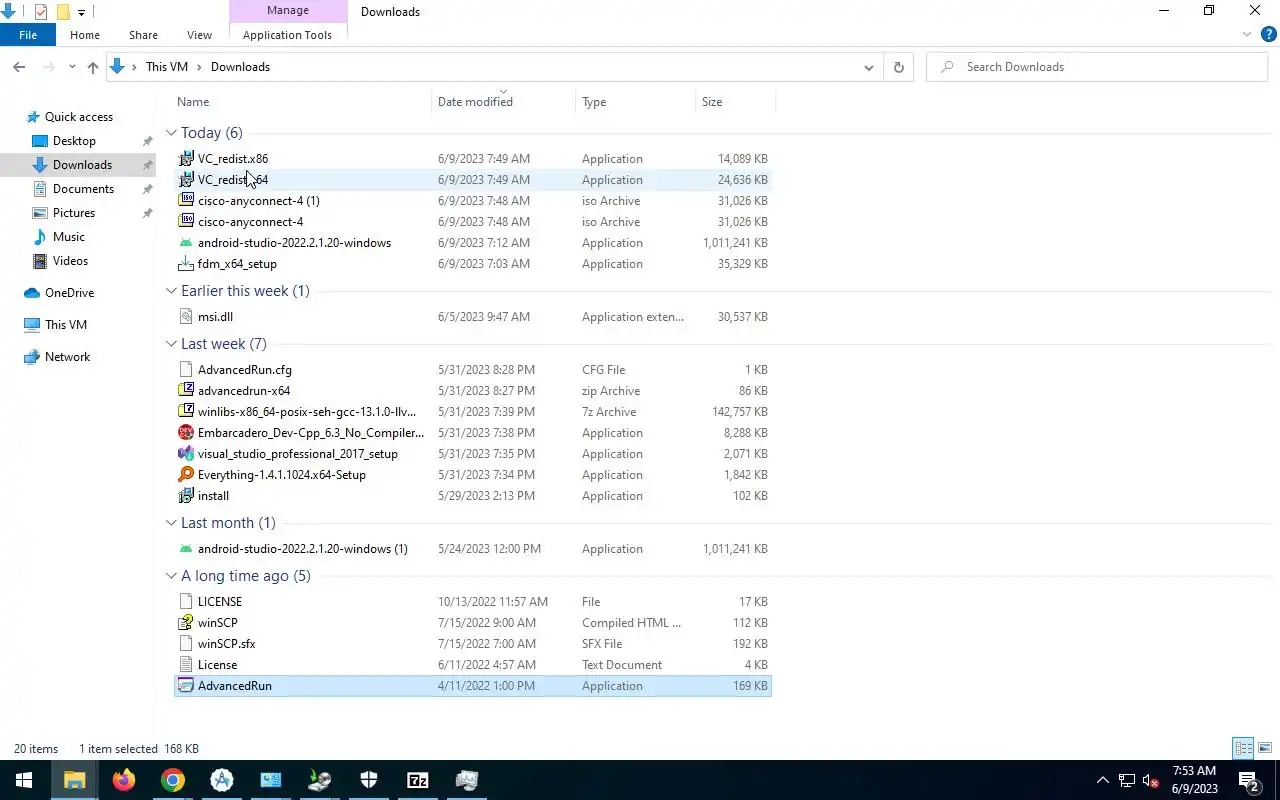Open the notification center icon
This screenshot has height=800, width=1280.
point(1249,780)
